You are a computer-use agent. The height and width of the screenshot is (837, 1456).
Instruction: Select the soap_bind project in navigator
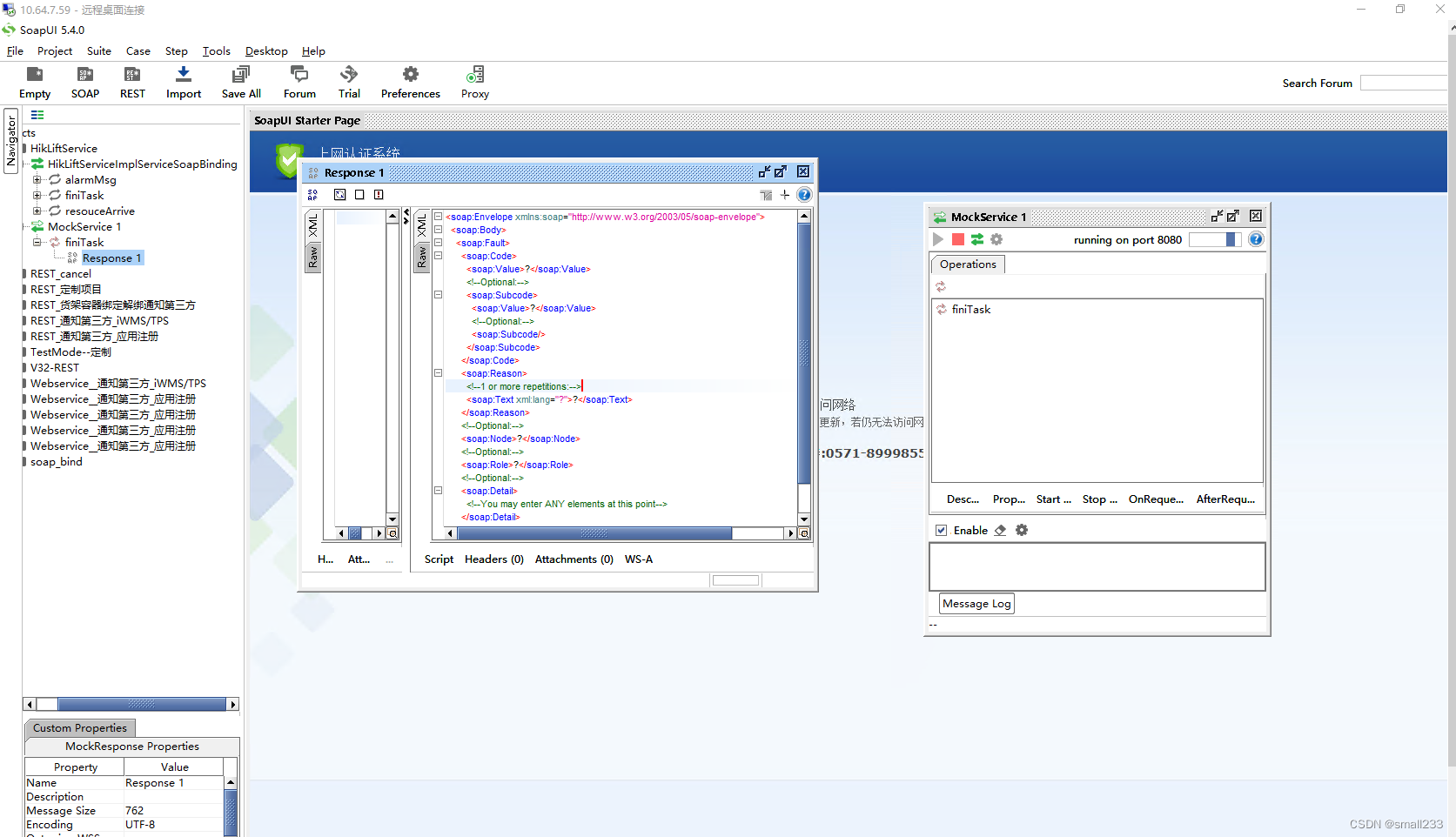pyautogui.click(x=57, y=462)
